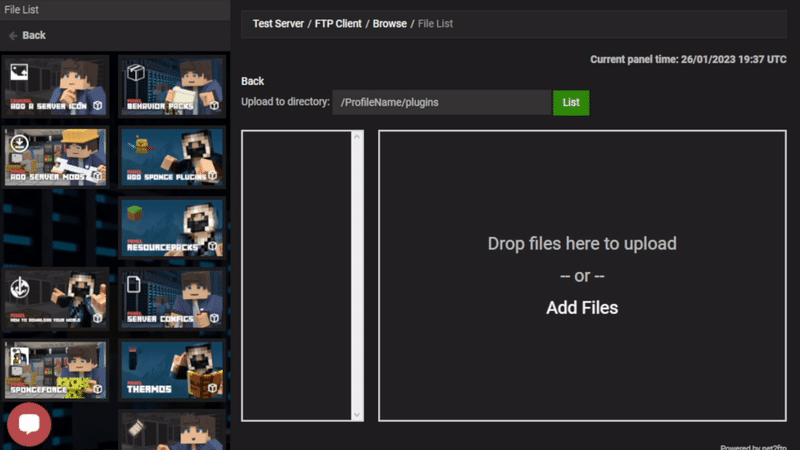Open the live chat bubble icon
Image resolution: width=800 pixels, height=450 pixels.
tap(29, 424)
